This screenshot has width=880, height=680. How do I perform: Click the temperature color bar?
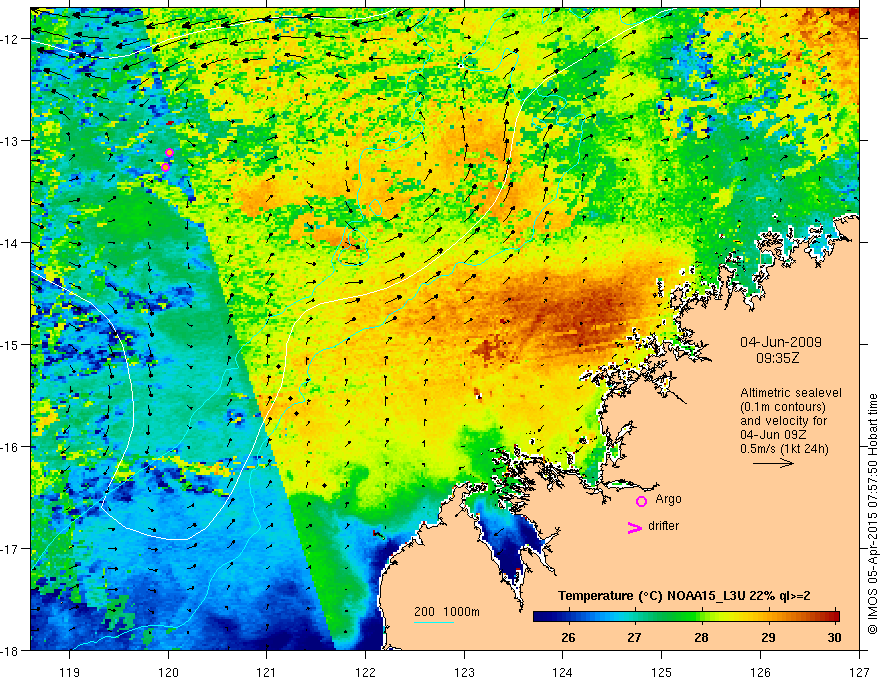pyautogui.click(x=686, y=616)
